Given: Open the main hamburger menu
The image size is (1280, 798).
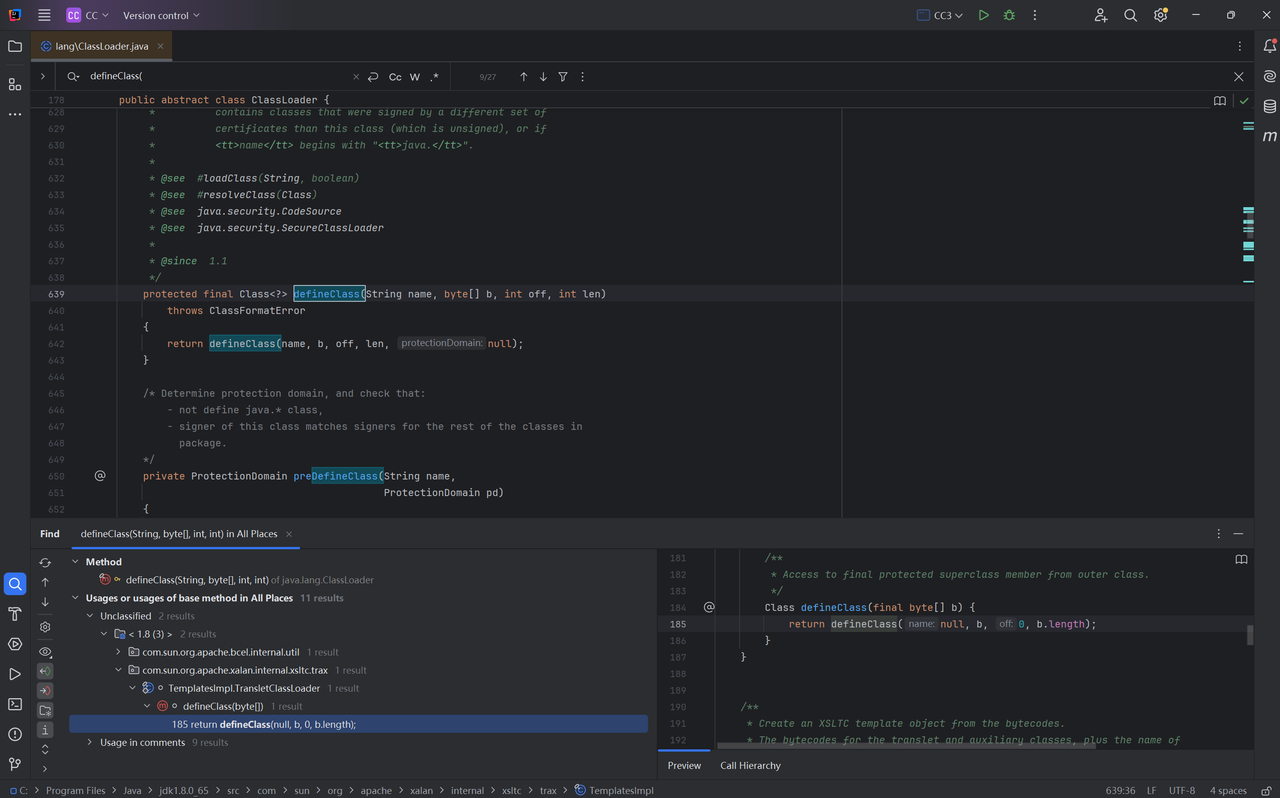Looking at the screenshot, I should click(x=44, y=15).
